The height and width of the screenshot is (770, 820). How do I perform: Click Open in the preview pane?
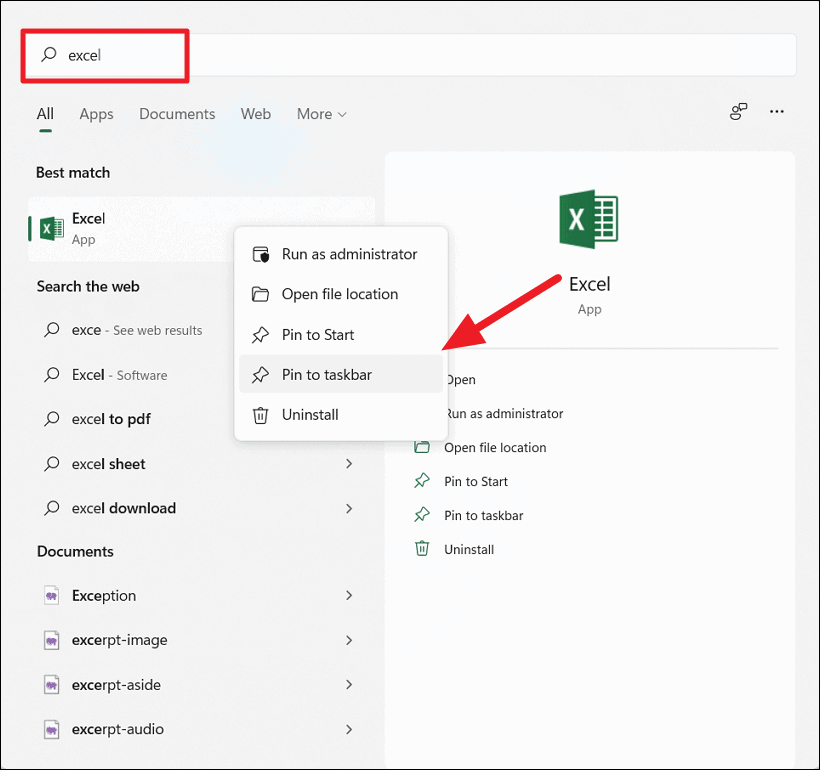point(460,380)
